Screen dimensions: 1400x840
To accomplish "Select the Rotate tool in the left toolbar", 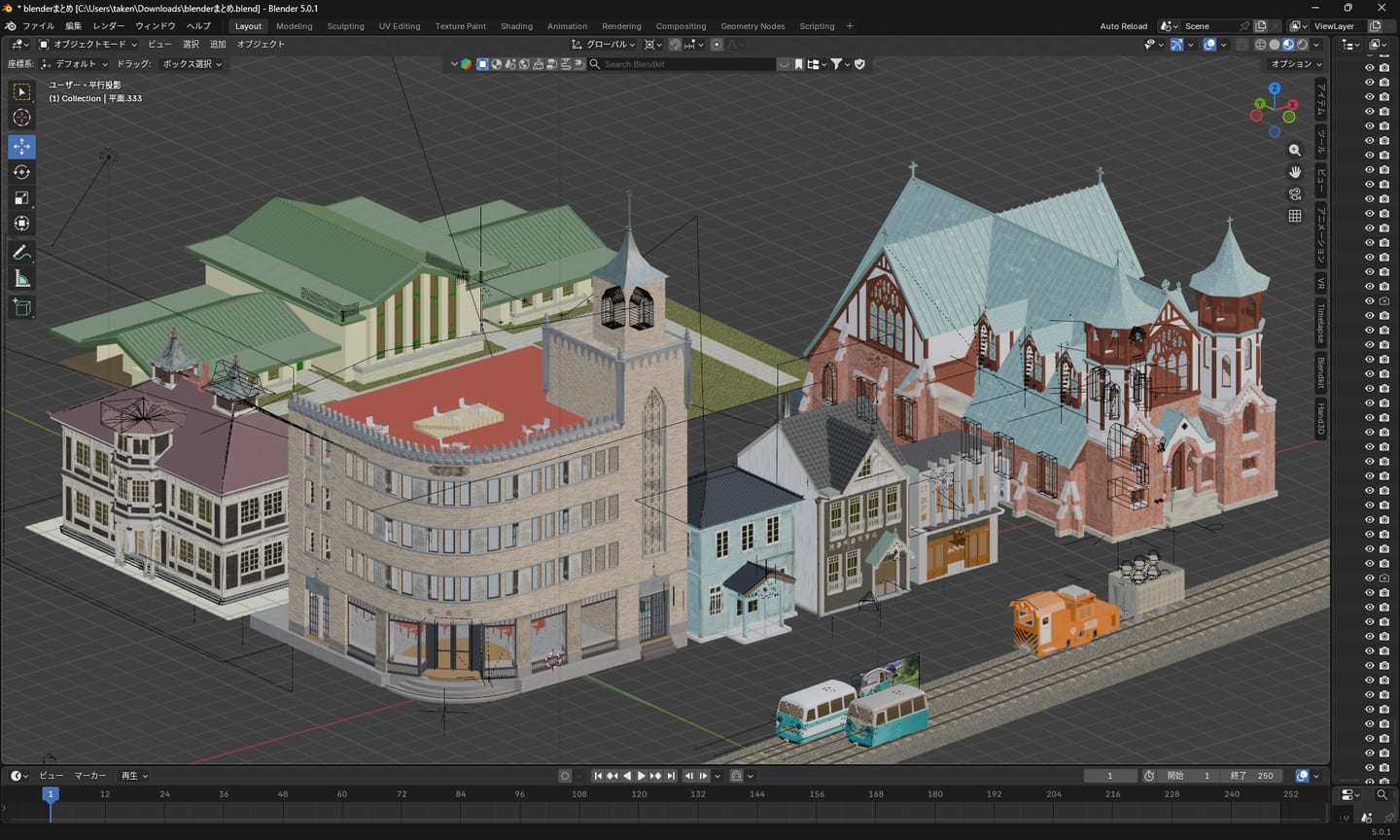I will pyautogui.click(x=21, y=172).
